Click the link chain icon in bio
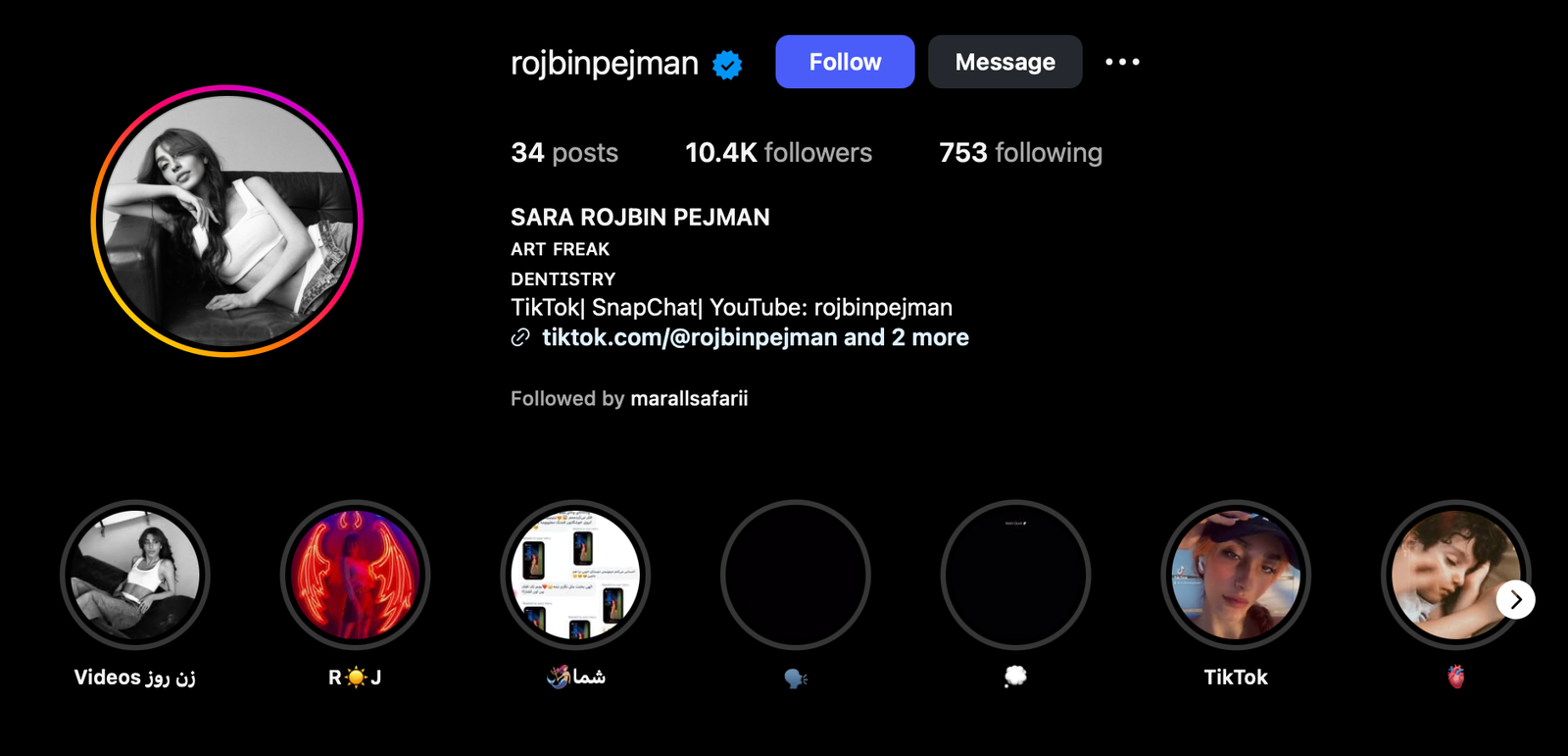This screenshot has height=756, width=1568. (x=520, y=338)
